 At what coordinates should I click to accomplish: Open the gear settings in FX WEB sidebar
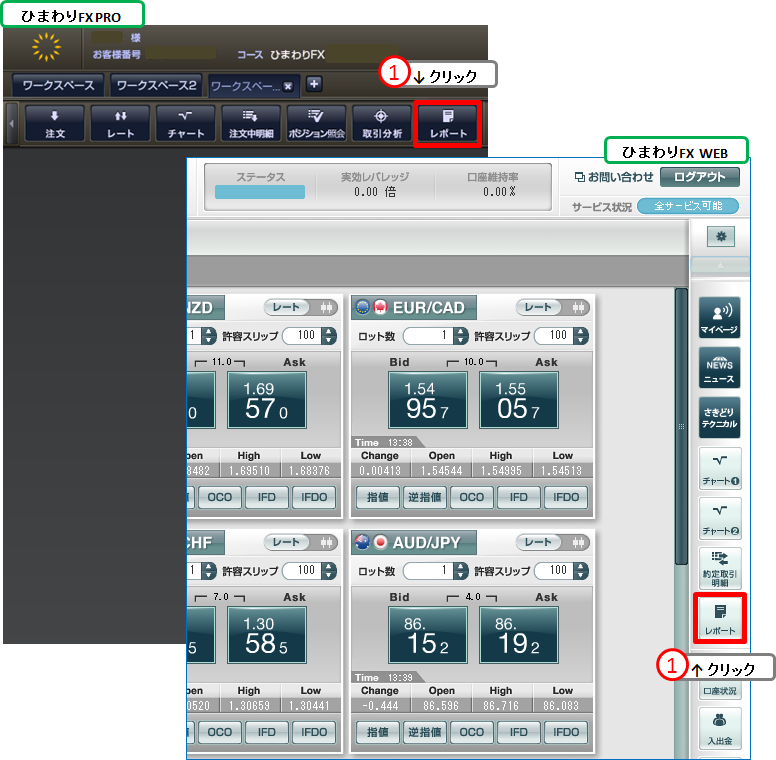tap(721, 237)
